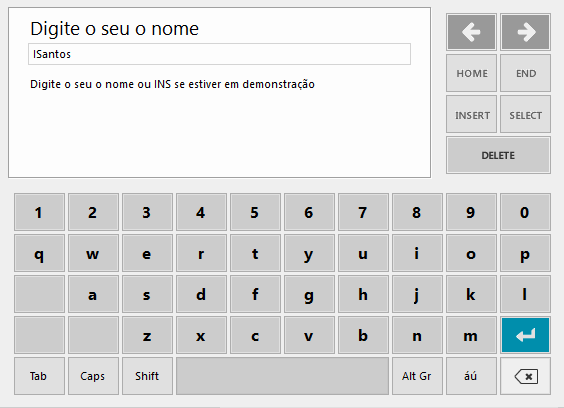Click the left arrow cursor key

[x=471, y=32]
